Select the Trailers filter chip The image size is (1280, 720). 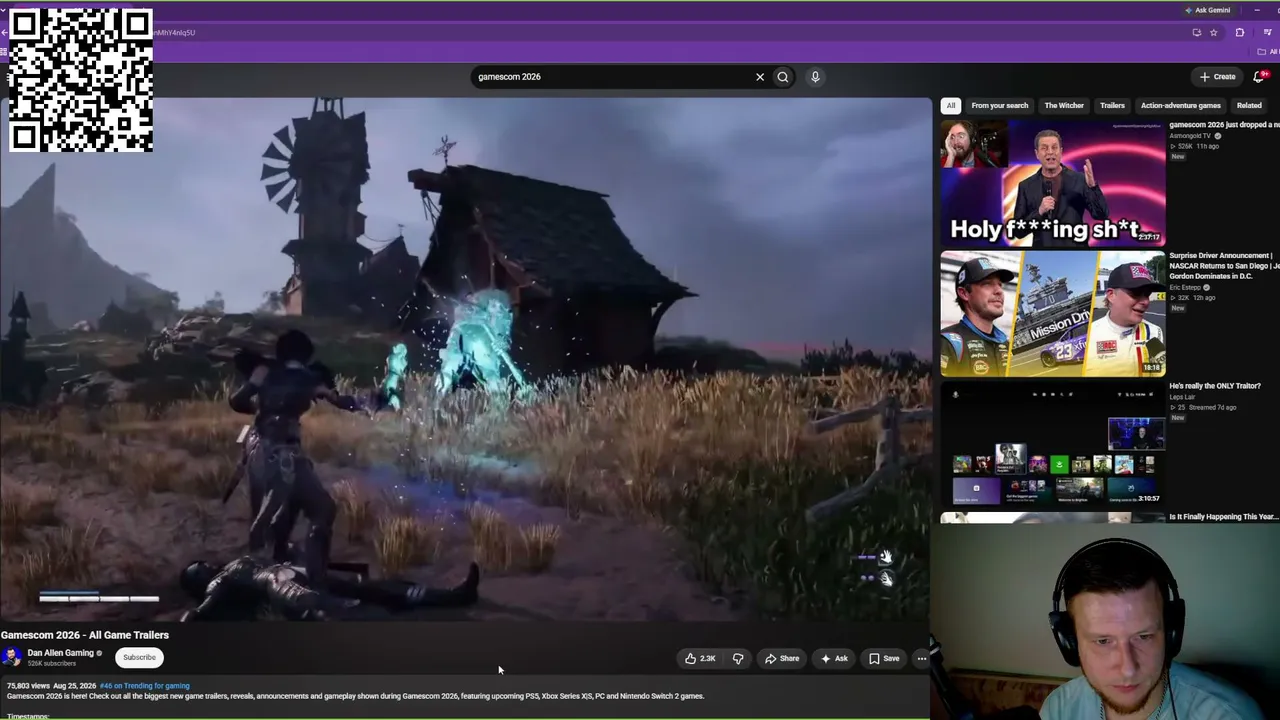[1112, 105]
